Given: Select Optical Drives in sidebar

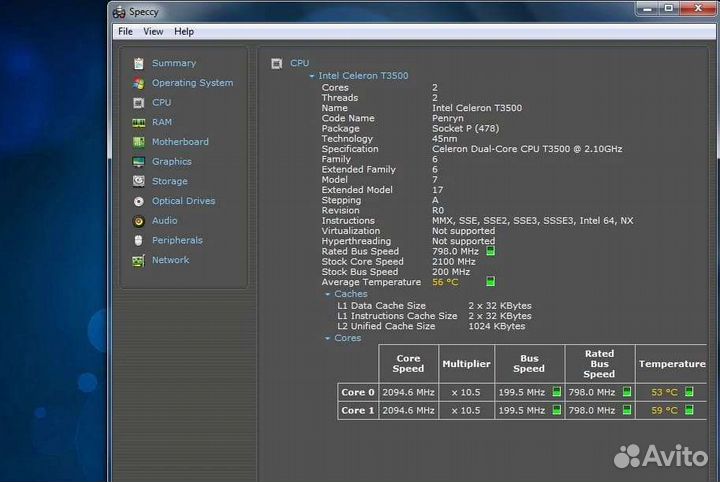Looking at the screenshot, I should [183, 201].
